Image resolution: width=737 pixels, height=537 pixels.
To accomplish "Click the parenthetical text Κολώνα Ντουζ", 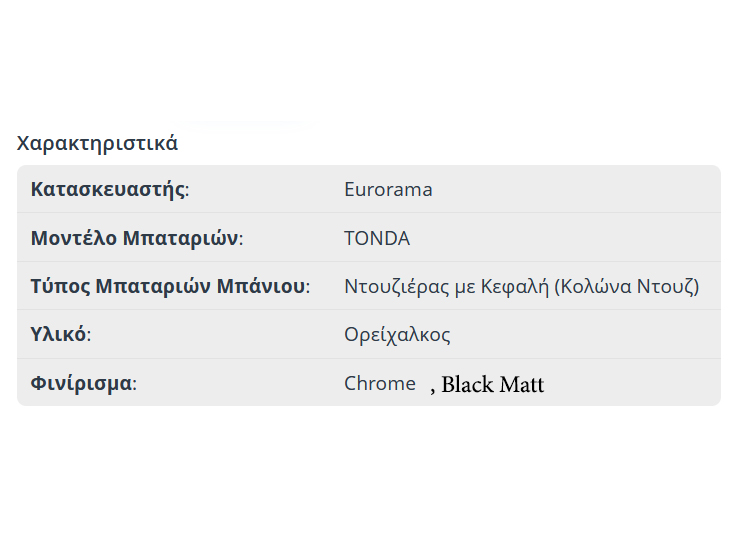I will 626,287.
